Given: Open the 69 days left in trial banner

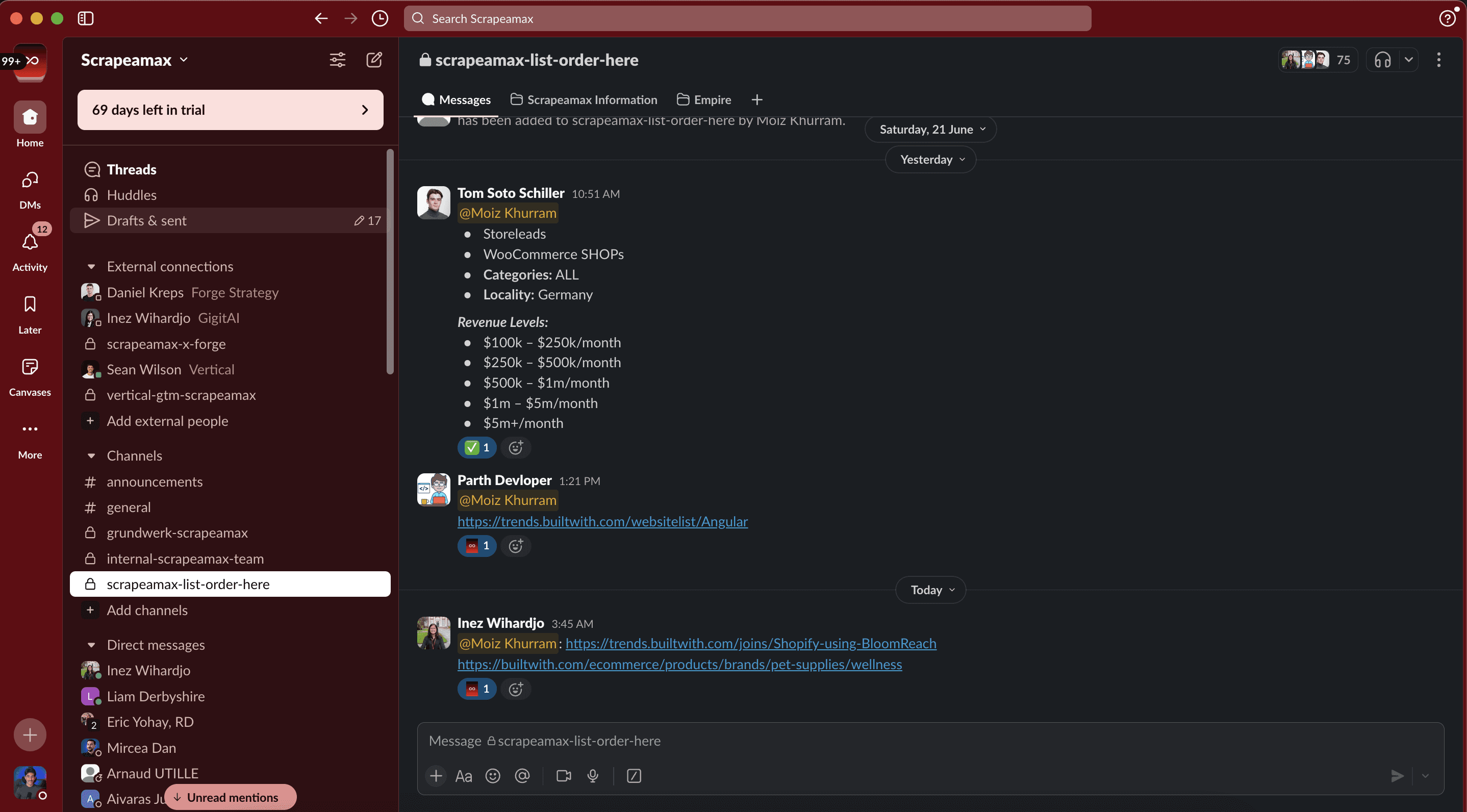Looking at the screenshot, I should tap(230, 110).
